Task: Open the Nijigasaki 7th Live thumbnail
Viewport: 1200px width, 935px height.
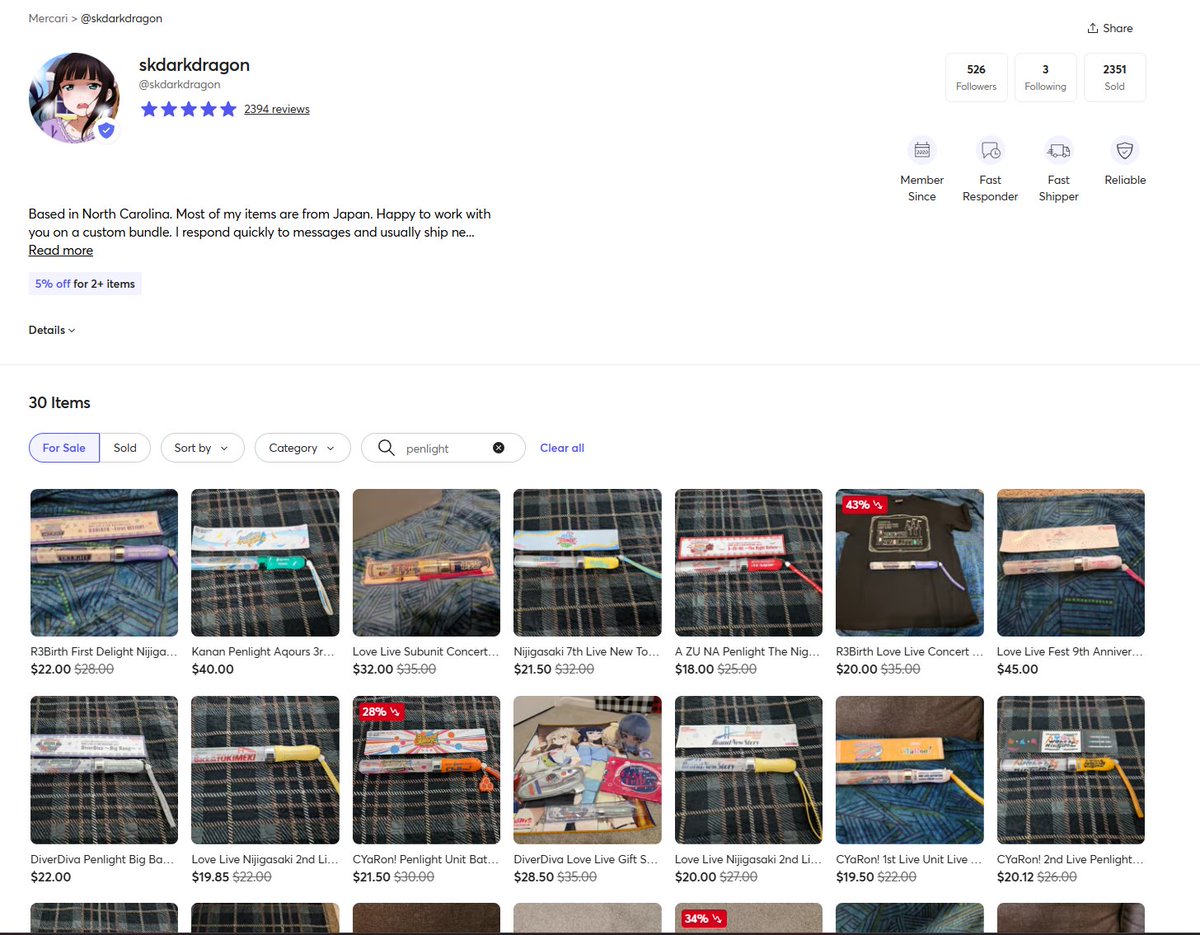Action: tap(587, 562)
